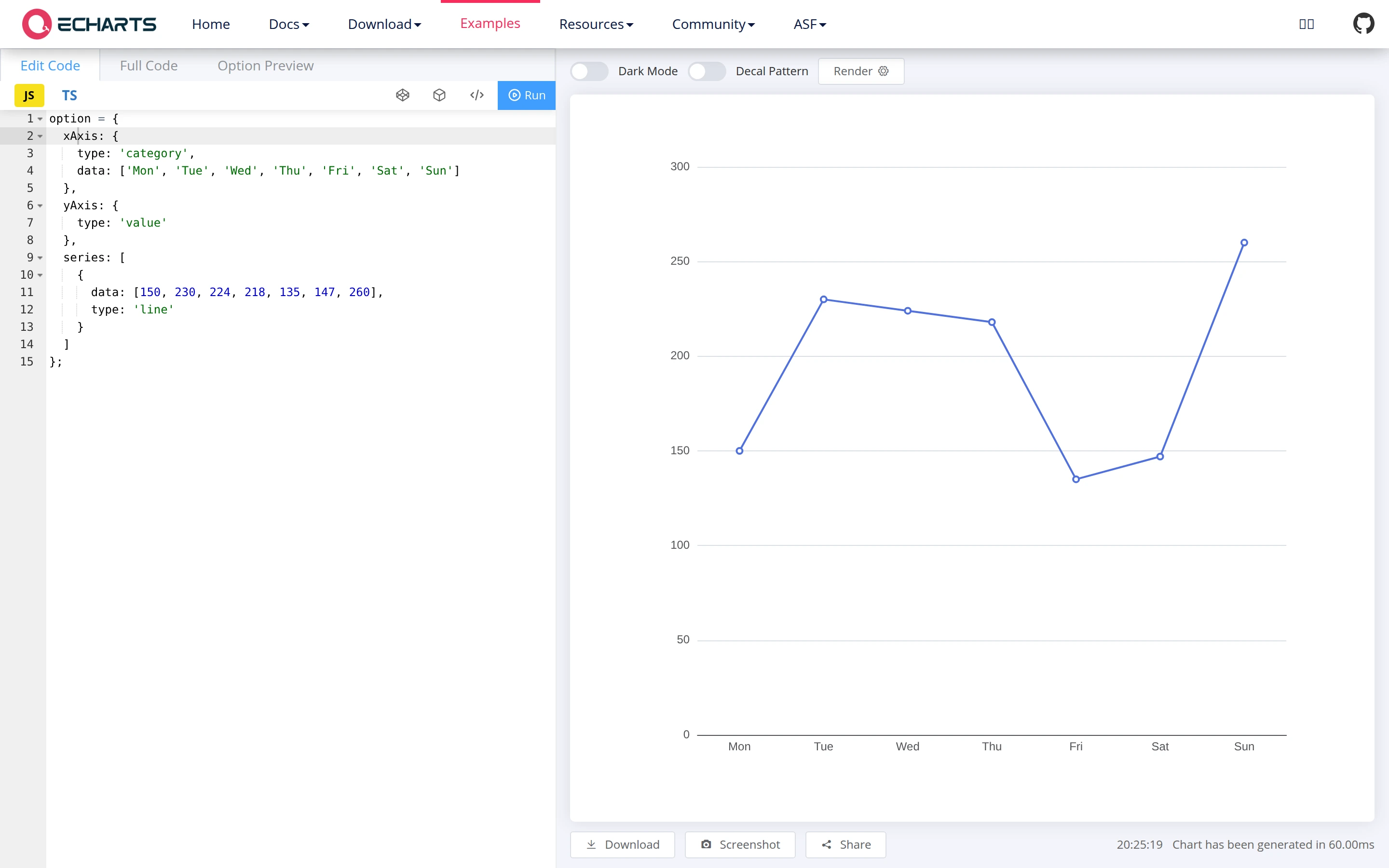Open the Render settings button
The height and width of the screenshot is (868, 1389).
[x=861, y=71]
